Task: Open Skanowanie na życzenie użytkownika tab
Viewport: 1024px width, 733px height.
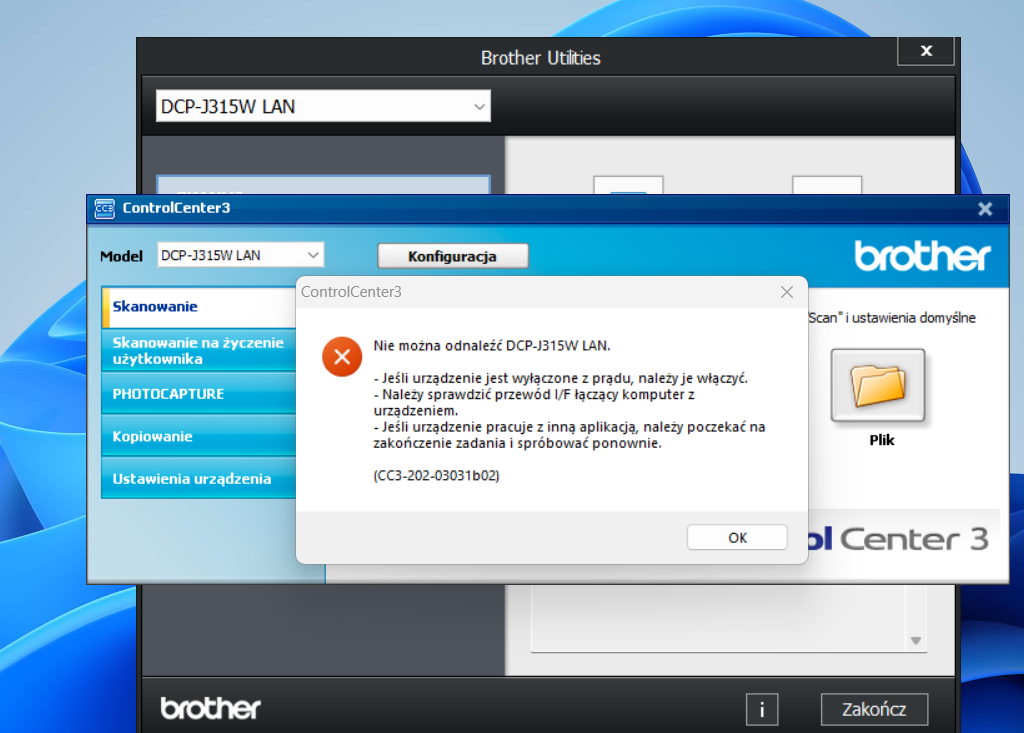Action: [199, 351]
